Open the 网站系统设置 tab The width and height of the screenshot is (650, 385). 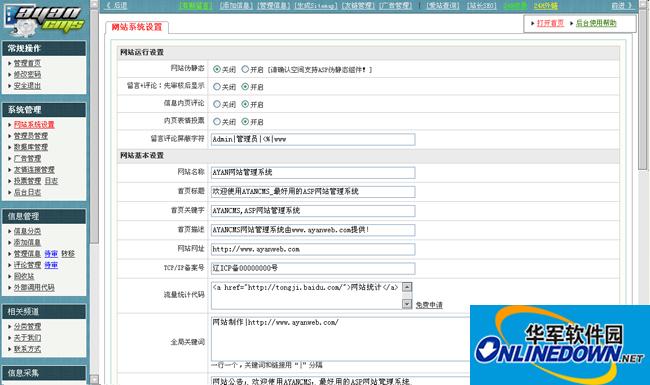click(137, 27)
